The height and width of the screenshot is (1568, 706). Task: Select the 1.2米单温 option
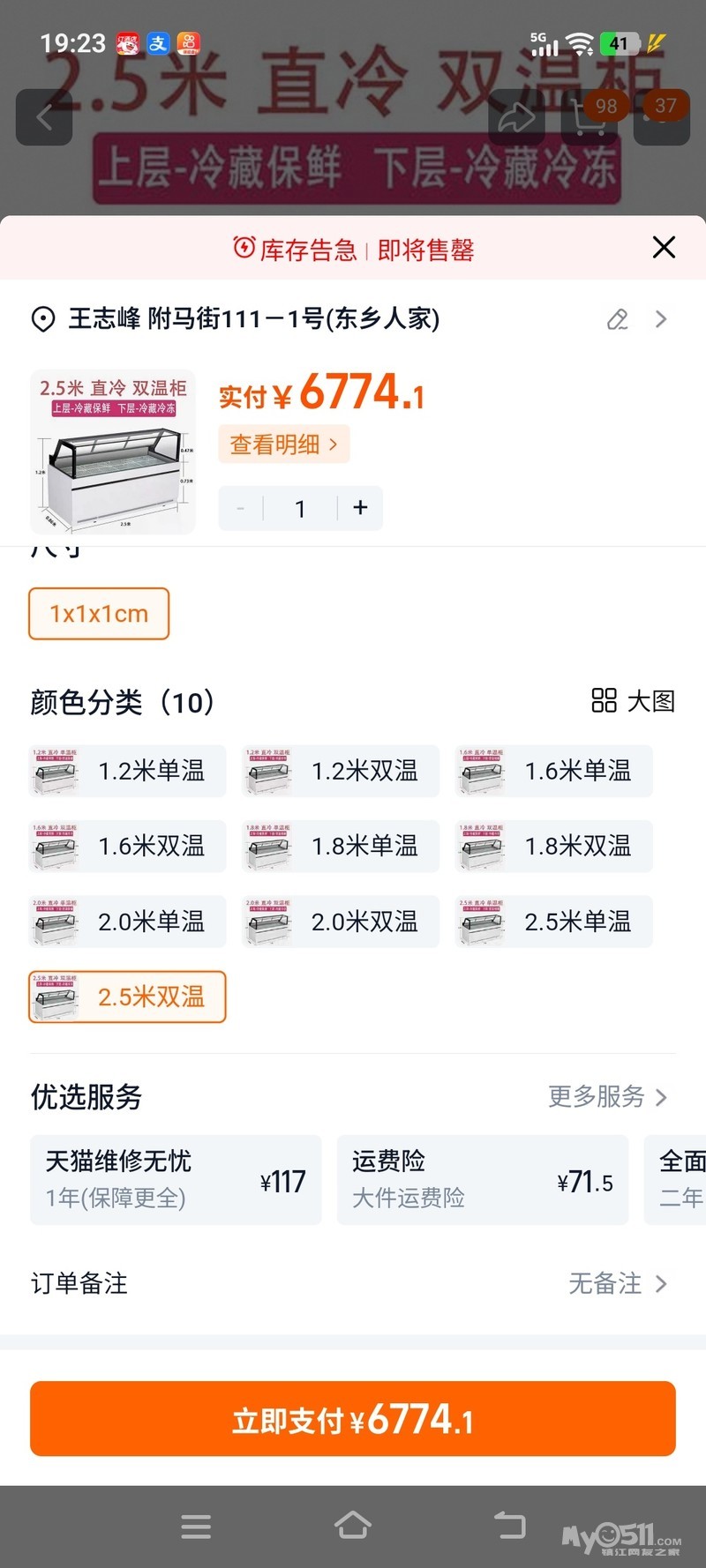pyautogui.click(x=128, y=772)
